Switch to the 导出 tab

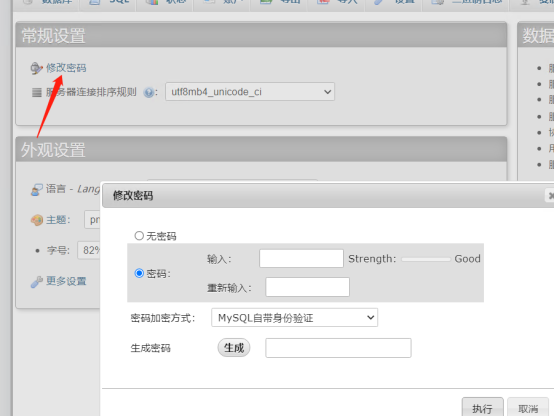pos(279,2)
